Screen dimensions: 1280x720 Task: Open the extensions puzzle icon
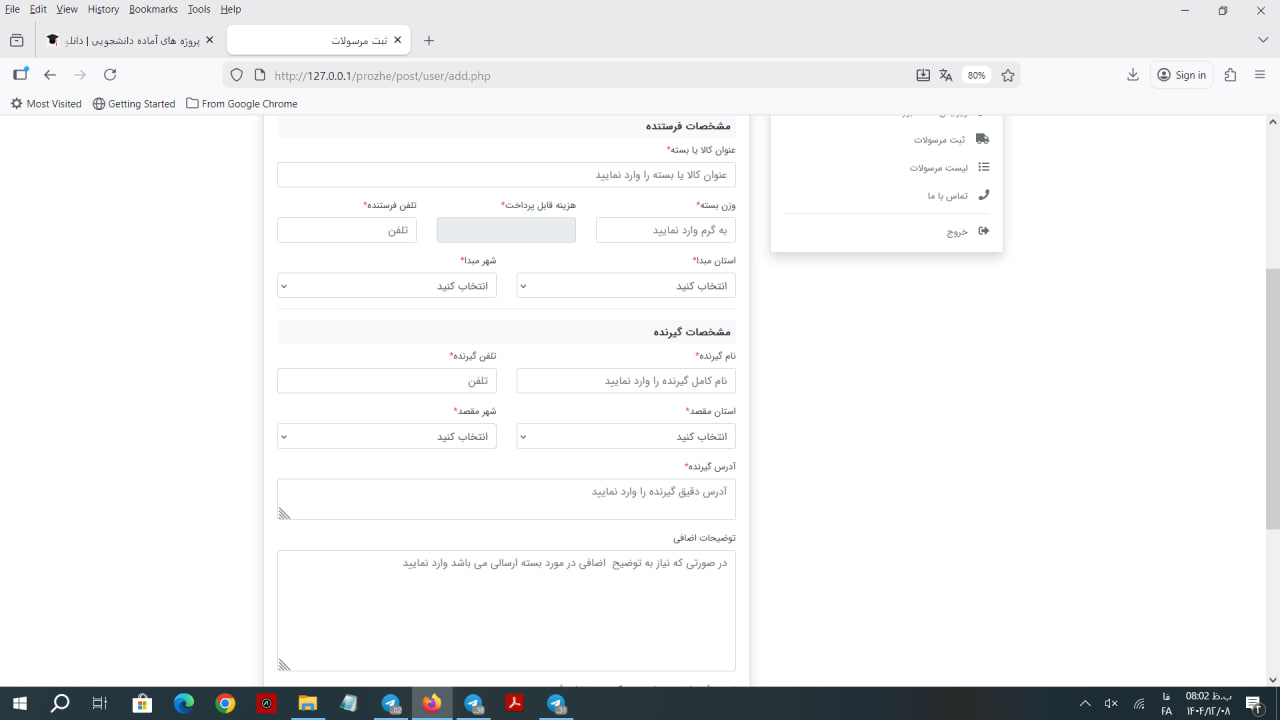1230,75
